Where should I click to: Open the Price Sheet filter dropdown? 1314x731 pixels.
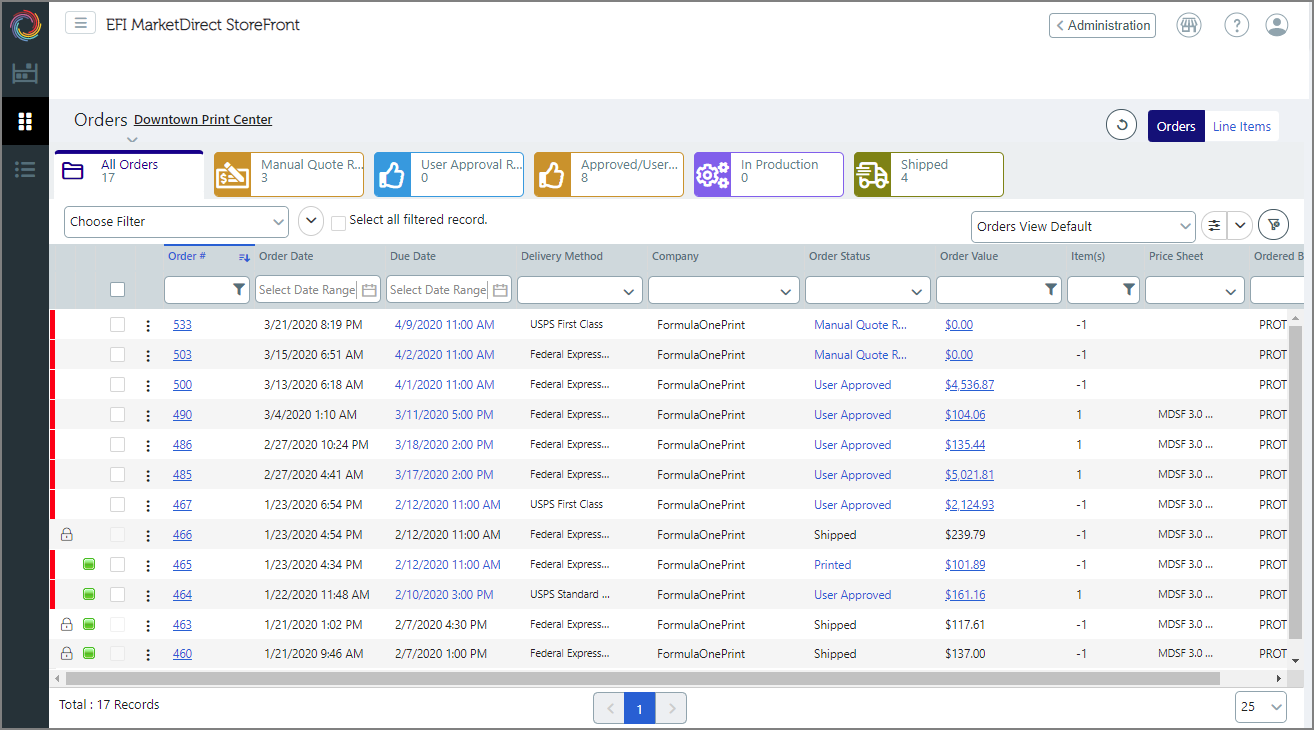(x=1195, y=290)
